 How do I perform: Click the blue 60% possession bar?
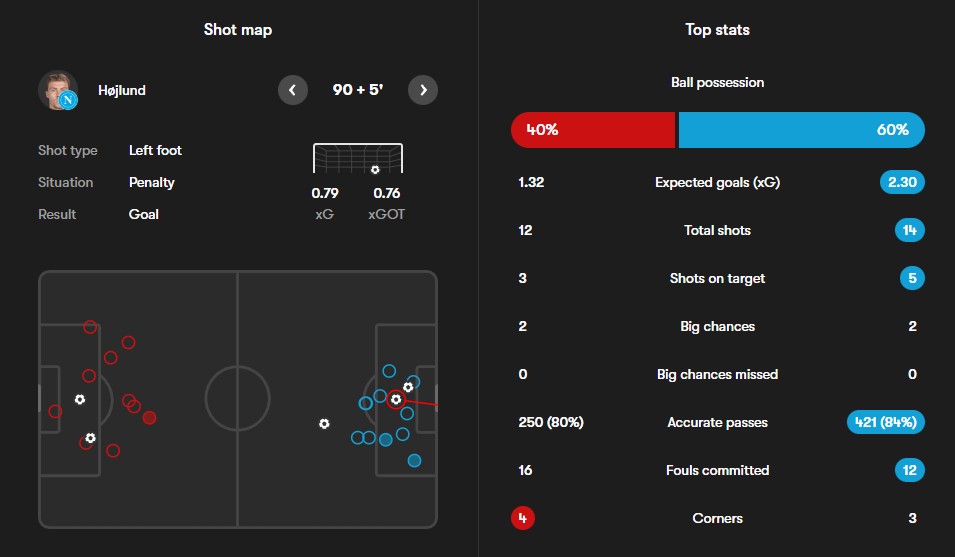pyautogui.click(x=801, y=130)
